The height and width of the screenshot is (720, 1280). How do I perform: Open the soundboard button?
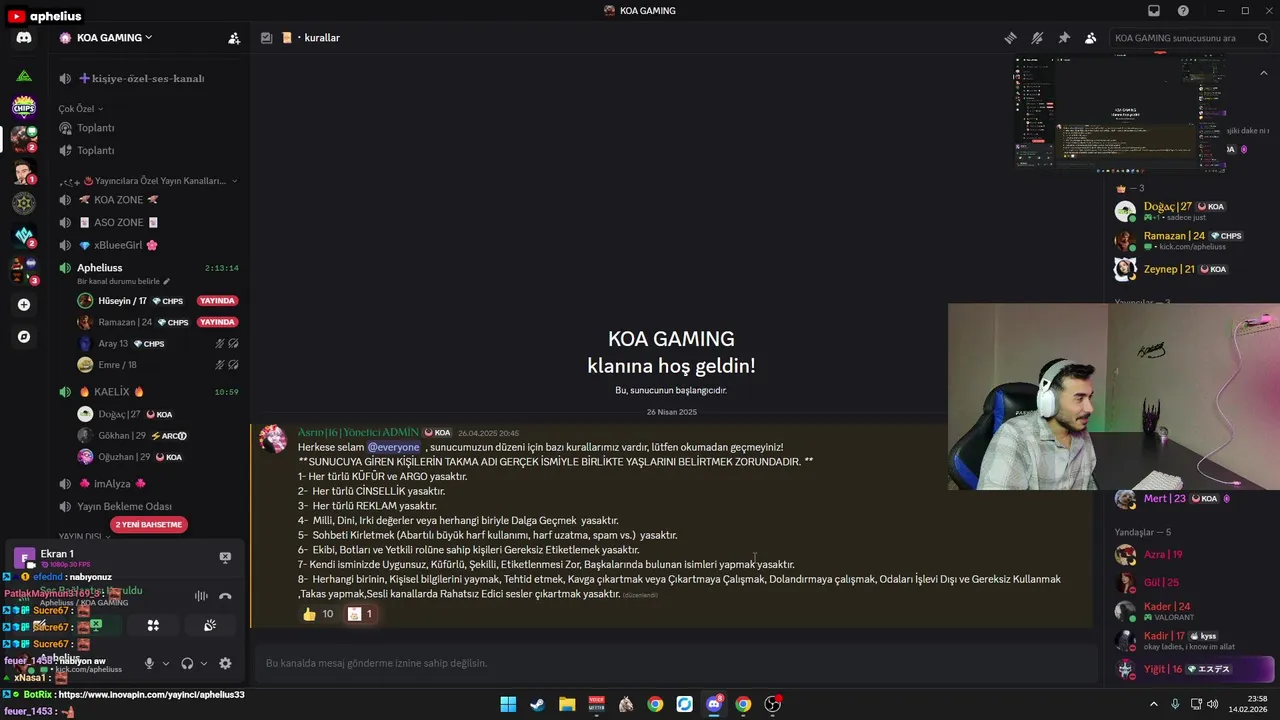point(210,625)
